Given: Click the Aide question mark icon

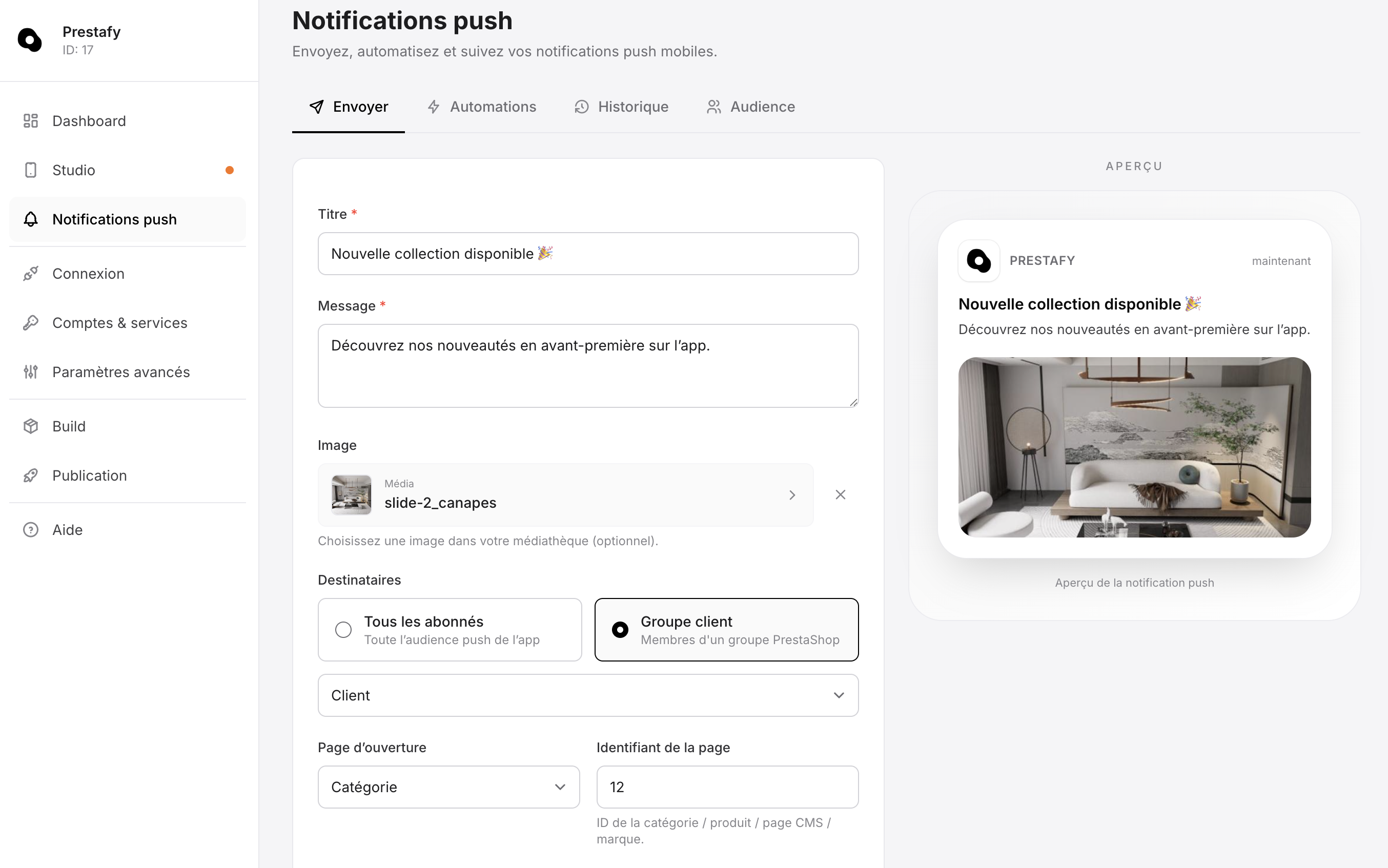Looking at the screenshot, I should [30, 529].
